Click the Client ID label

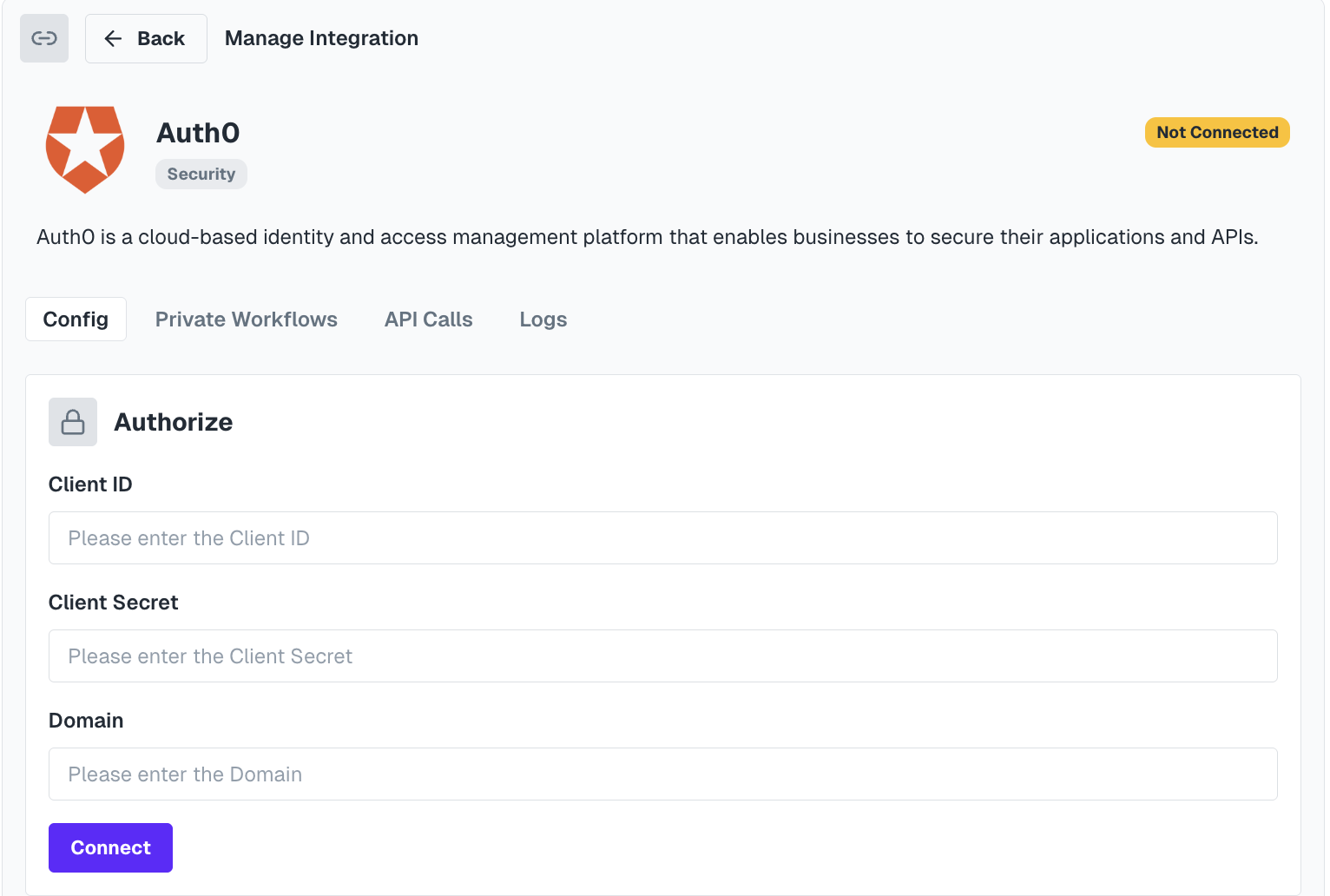90,484
